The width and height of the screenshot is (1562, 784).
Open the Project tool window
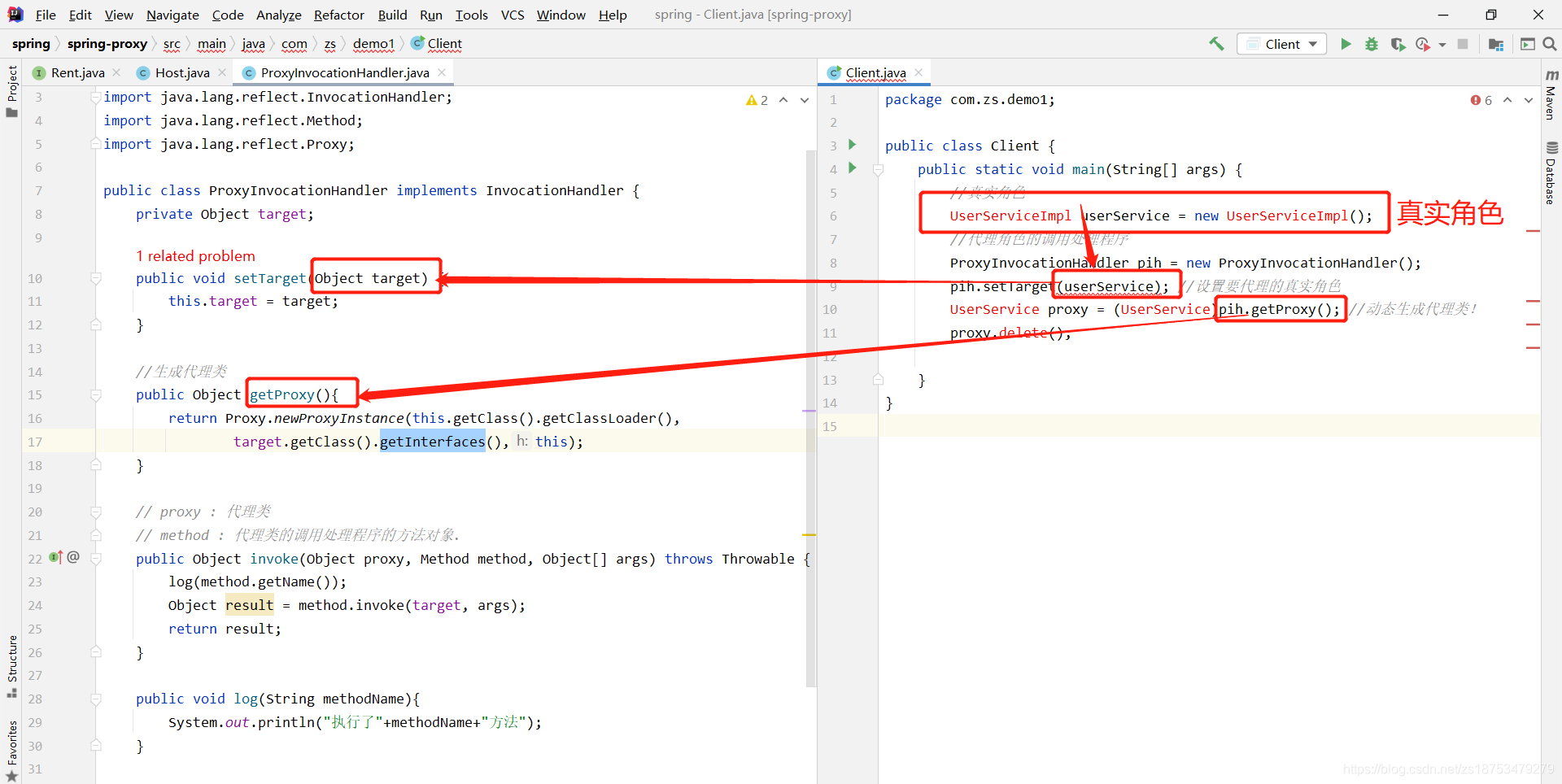coord(11,91)
